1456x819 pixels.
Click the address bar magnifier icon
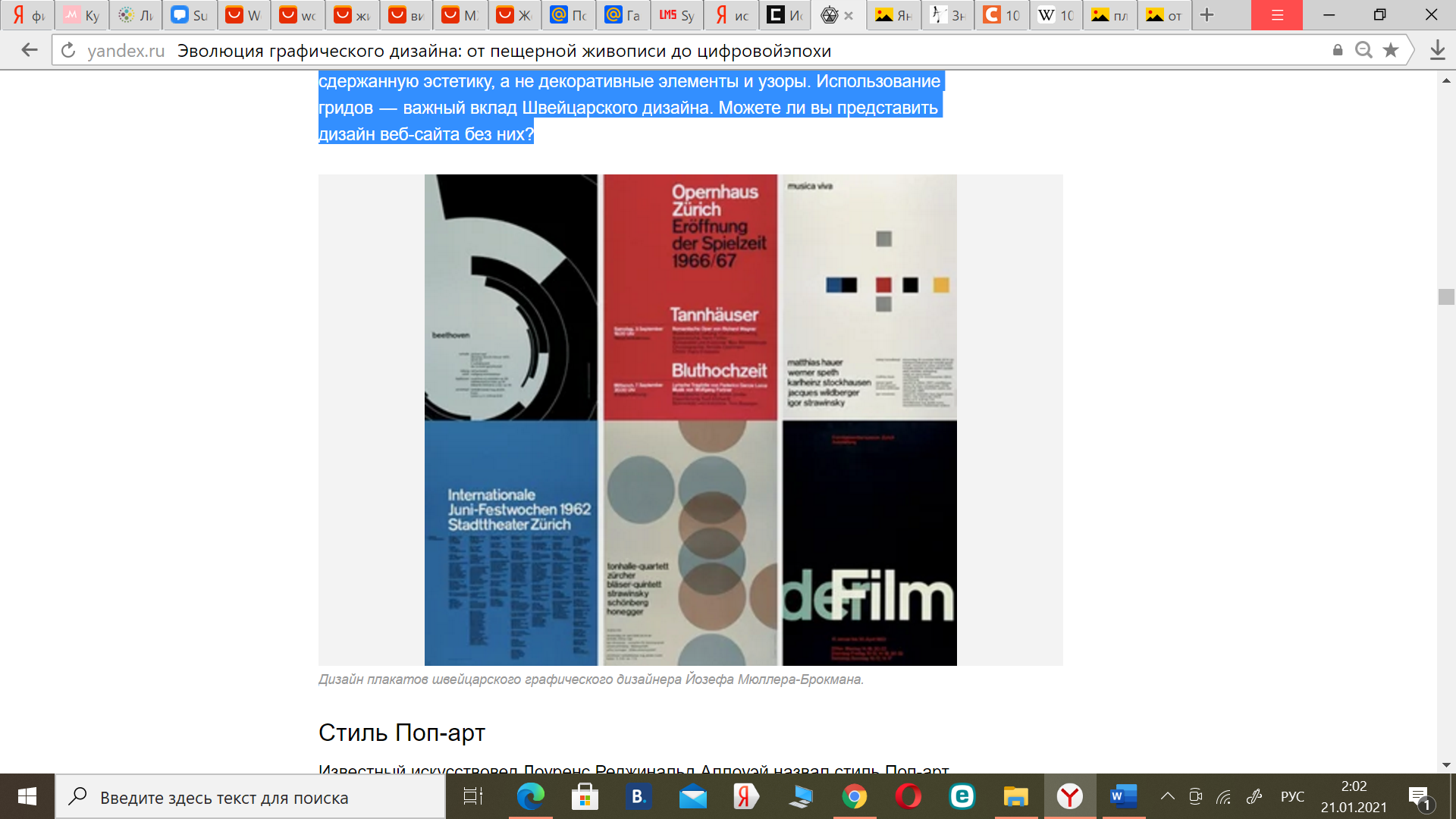click(1363, 50)
